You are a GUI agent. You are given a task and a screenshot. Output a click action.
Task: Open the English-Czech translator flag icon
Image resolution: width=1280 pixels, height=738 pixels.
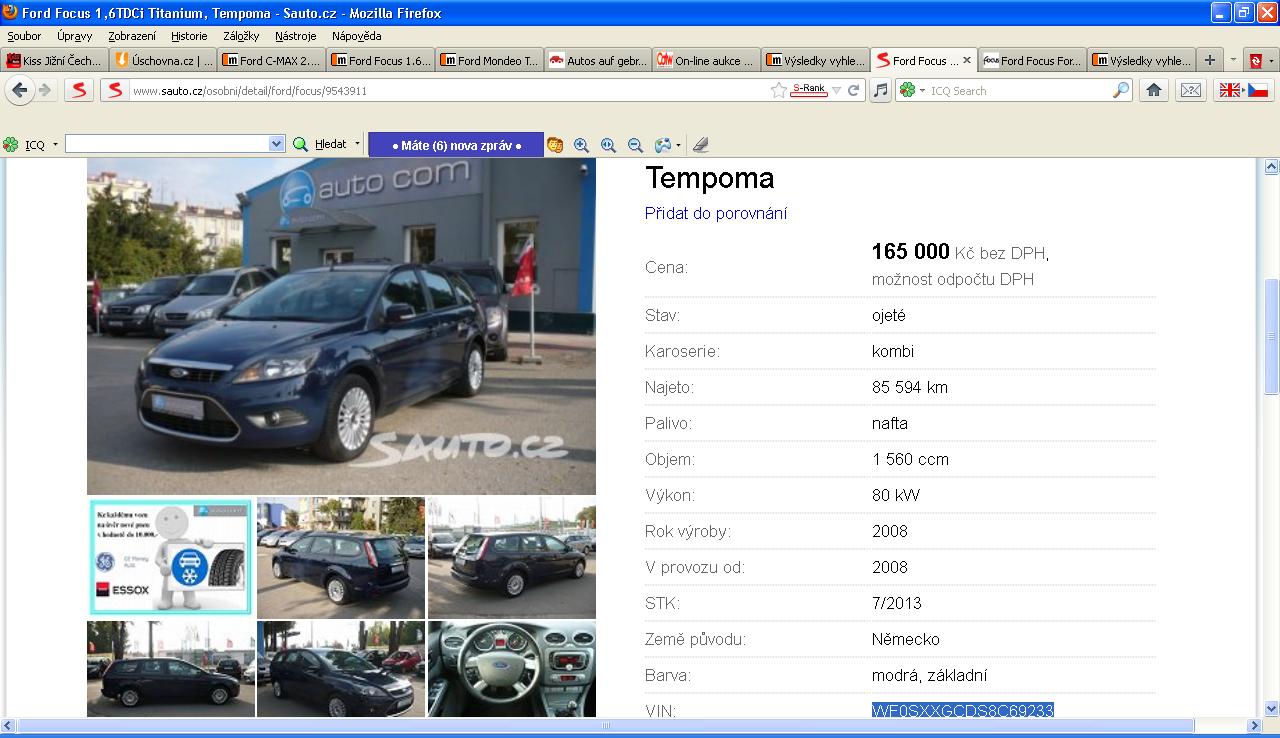1242,90
